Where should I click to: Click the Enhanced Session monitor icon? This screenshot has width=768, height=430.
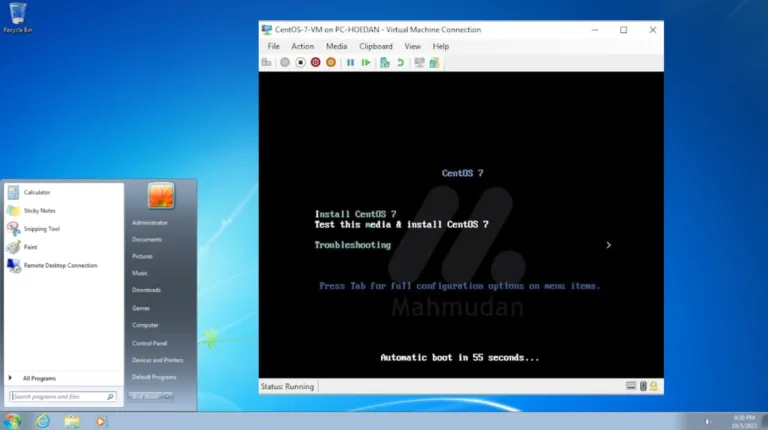[x=419, y=62]
